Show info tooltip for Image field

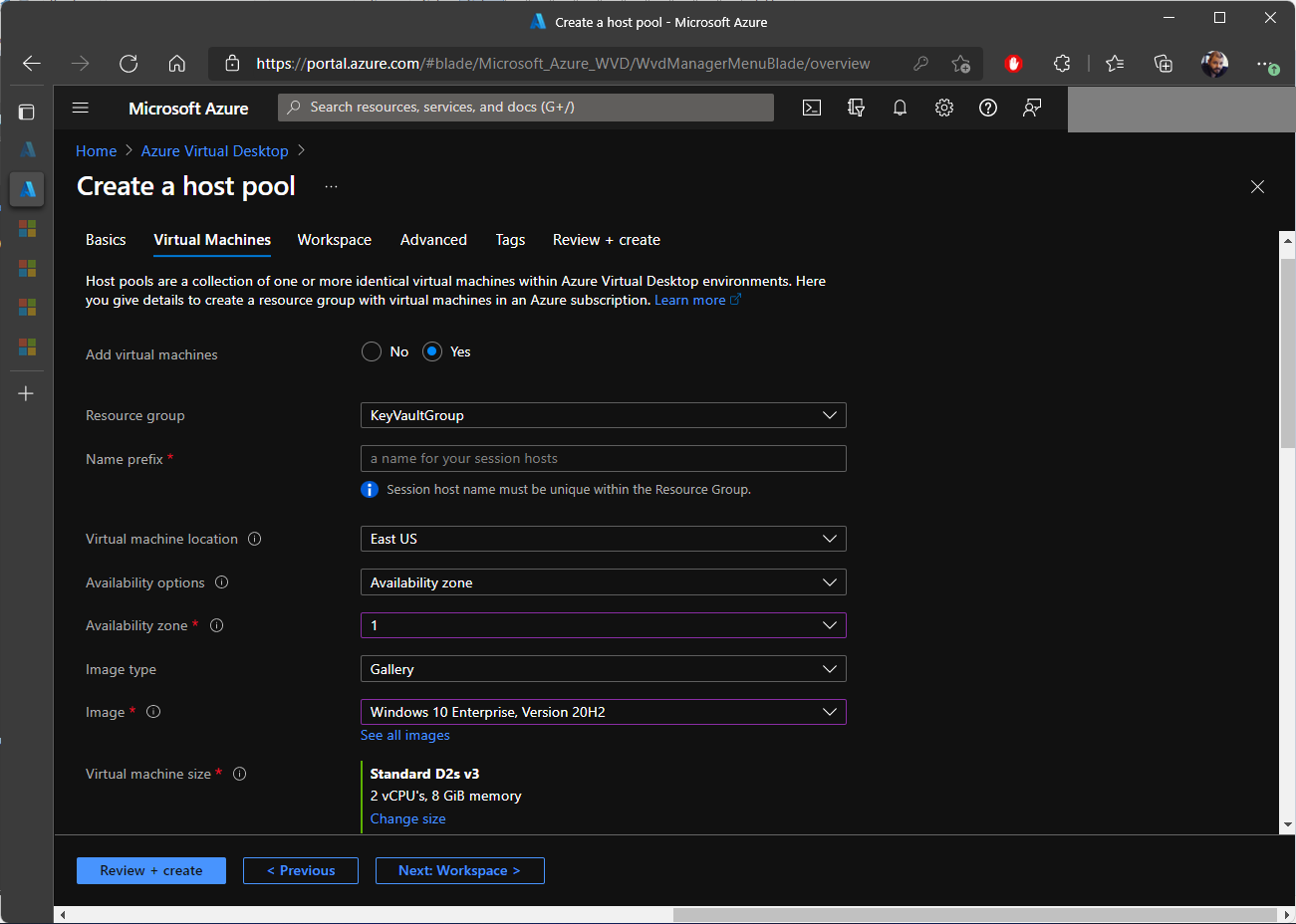pos(153,712)
